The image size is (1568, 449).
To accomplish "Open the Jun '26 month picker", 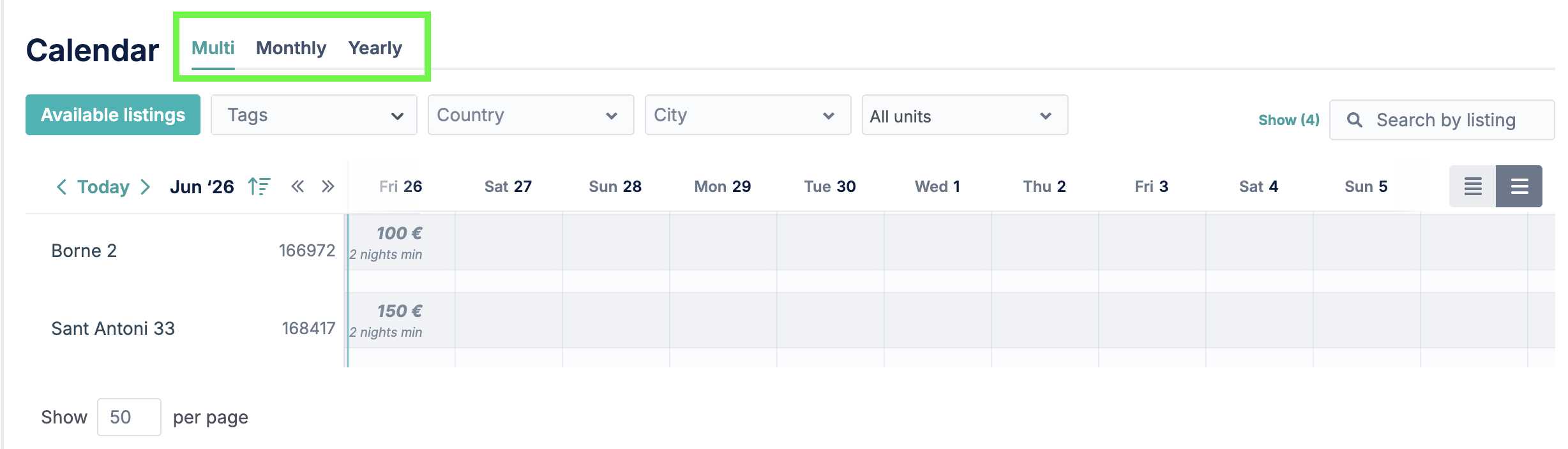I will (202, 187).
